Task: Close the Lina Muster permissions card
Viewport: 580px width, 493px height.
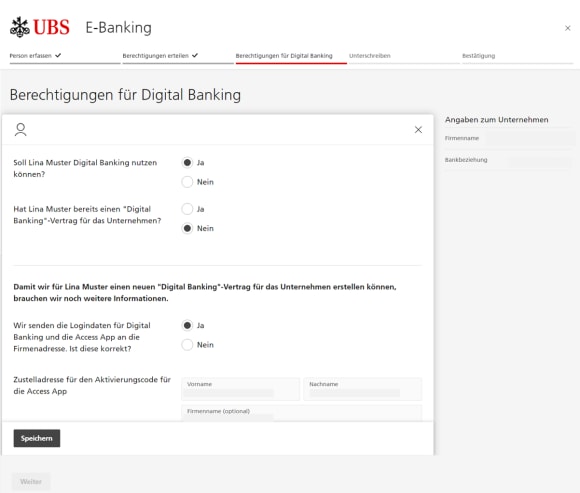Action: (418, 129)
